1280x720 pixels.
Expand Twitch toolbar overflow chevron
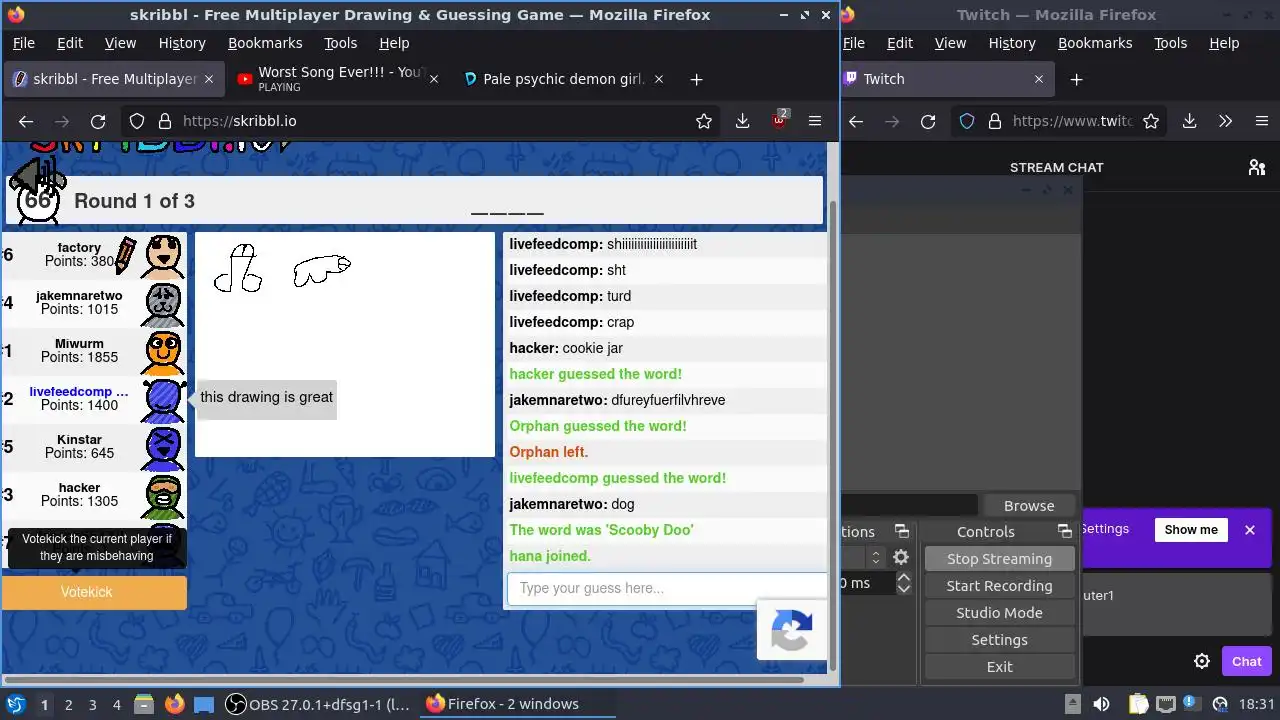pyautogui.click(x=1225, y=121)
